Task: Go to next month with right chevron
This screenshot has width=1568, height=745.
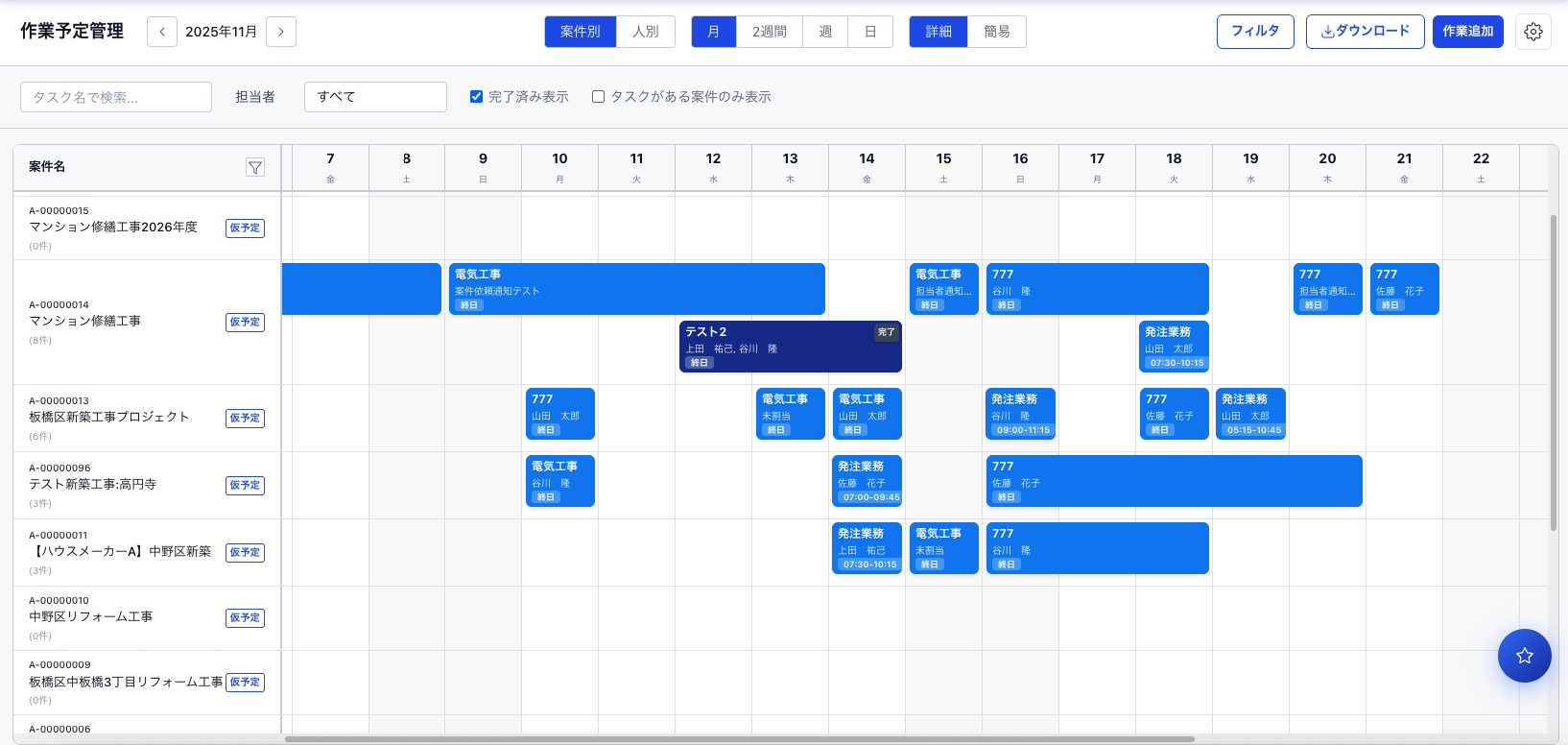Action: click(281, 32)
